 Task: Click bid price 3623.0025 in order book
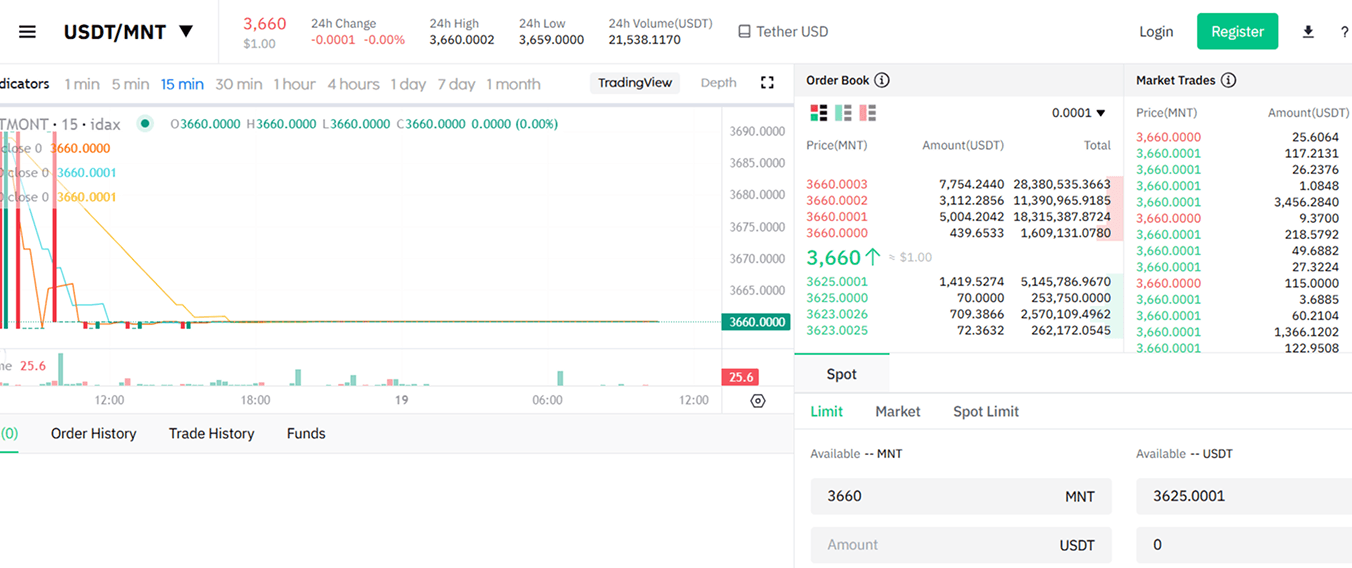pos(837,330)
